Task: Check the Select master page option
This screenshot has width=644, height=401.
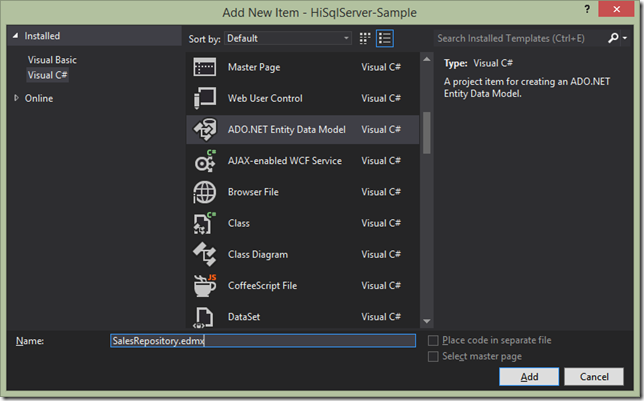Action: 433,356
